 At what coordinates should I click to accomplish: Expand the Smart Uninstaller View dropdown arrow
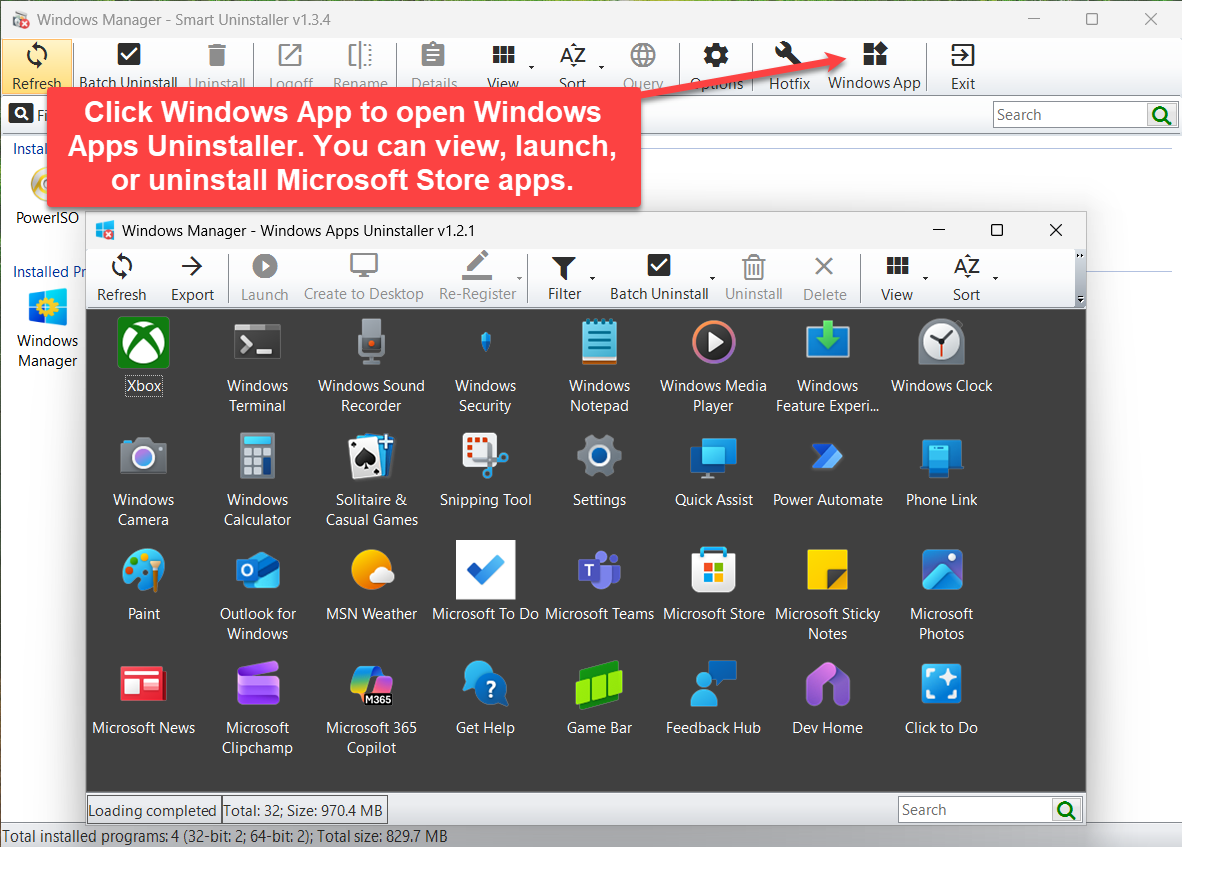pyautogui.click(x=531, y=68)
